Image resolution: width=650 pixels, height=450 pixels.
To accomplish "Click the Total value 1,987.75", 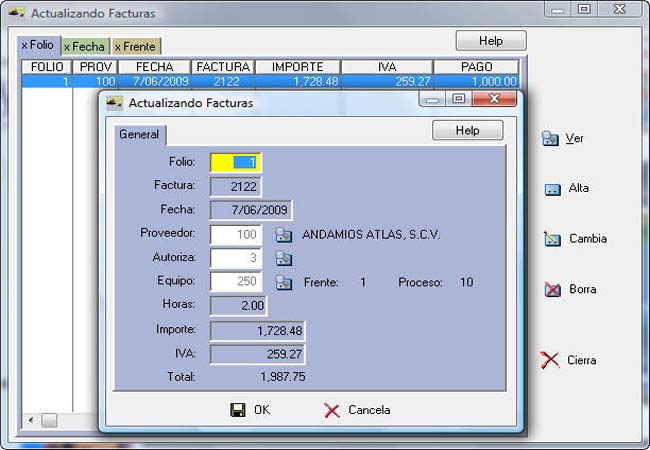I will [x=283, y=377].
